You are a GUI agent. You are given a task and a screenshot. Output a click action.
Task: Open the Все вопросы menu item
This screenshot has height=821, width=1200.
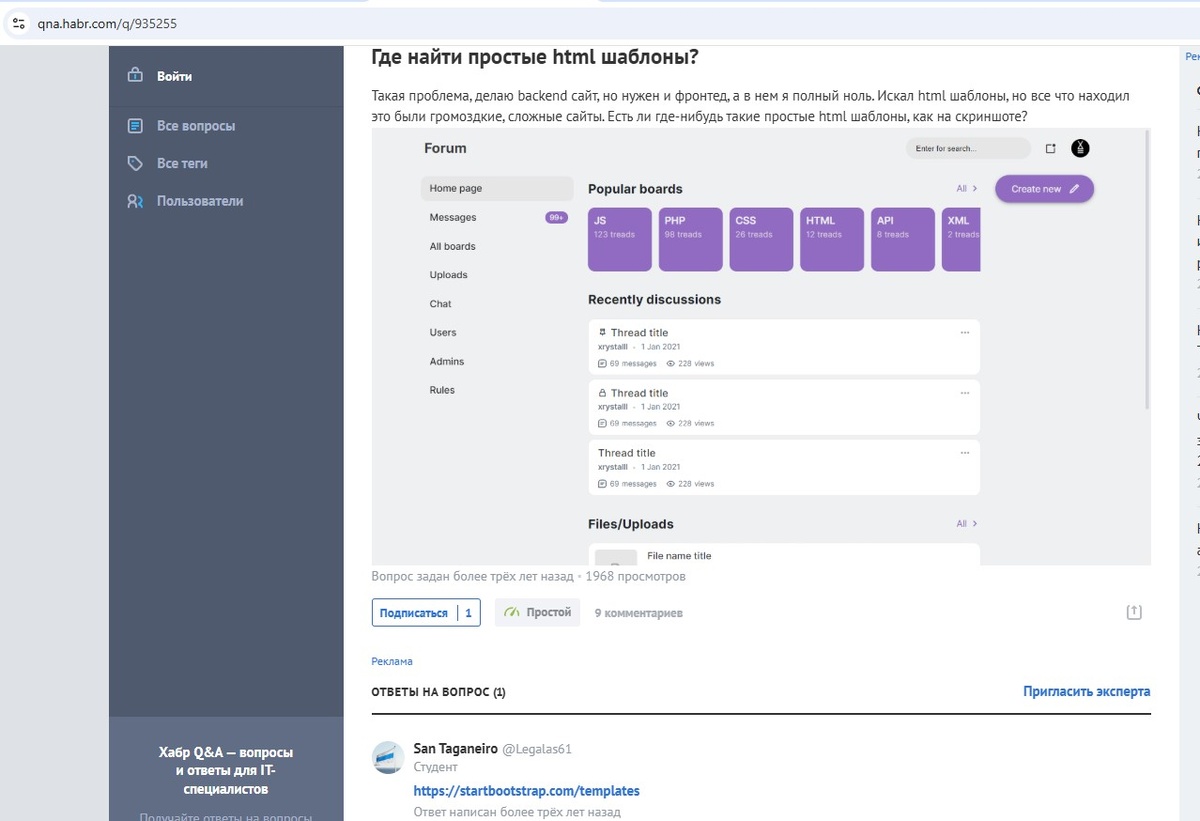(196, 126)
